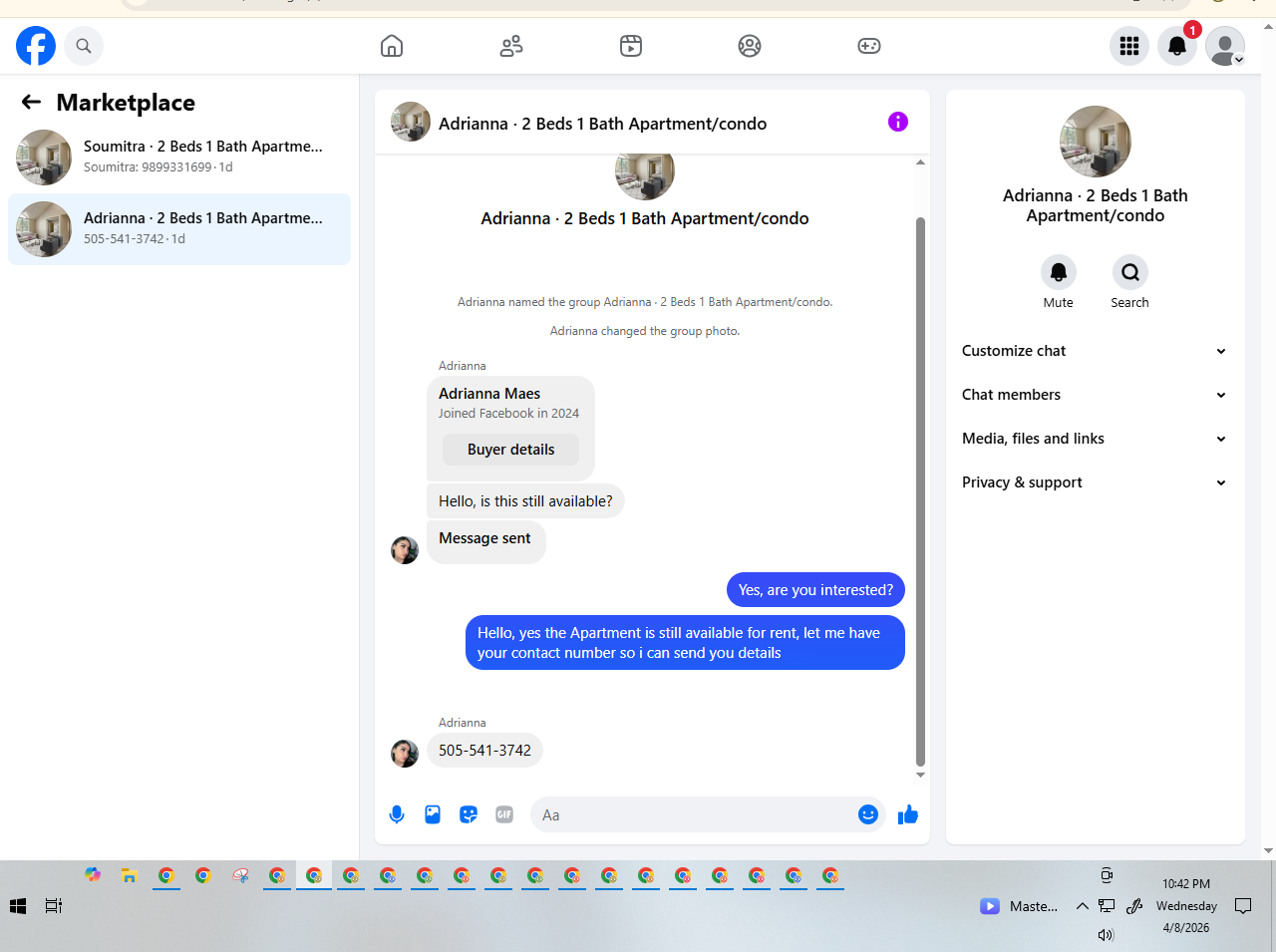Open the Gaming controller icon

(869, 46)
